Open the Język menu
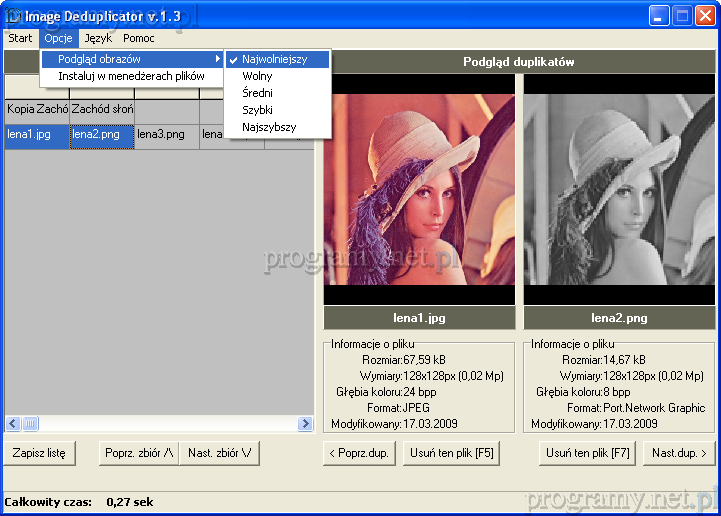This screenshot has width=721, height=516. click(98, 38)
